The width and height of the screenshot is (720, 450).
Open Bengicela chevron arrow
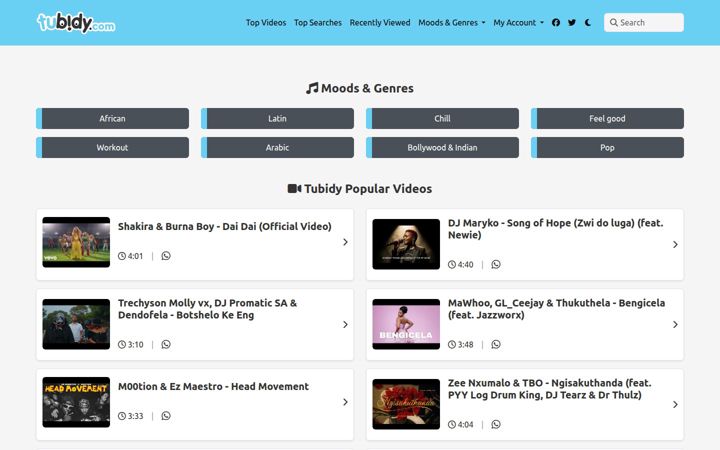pos(675,325)
